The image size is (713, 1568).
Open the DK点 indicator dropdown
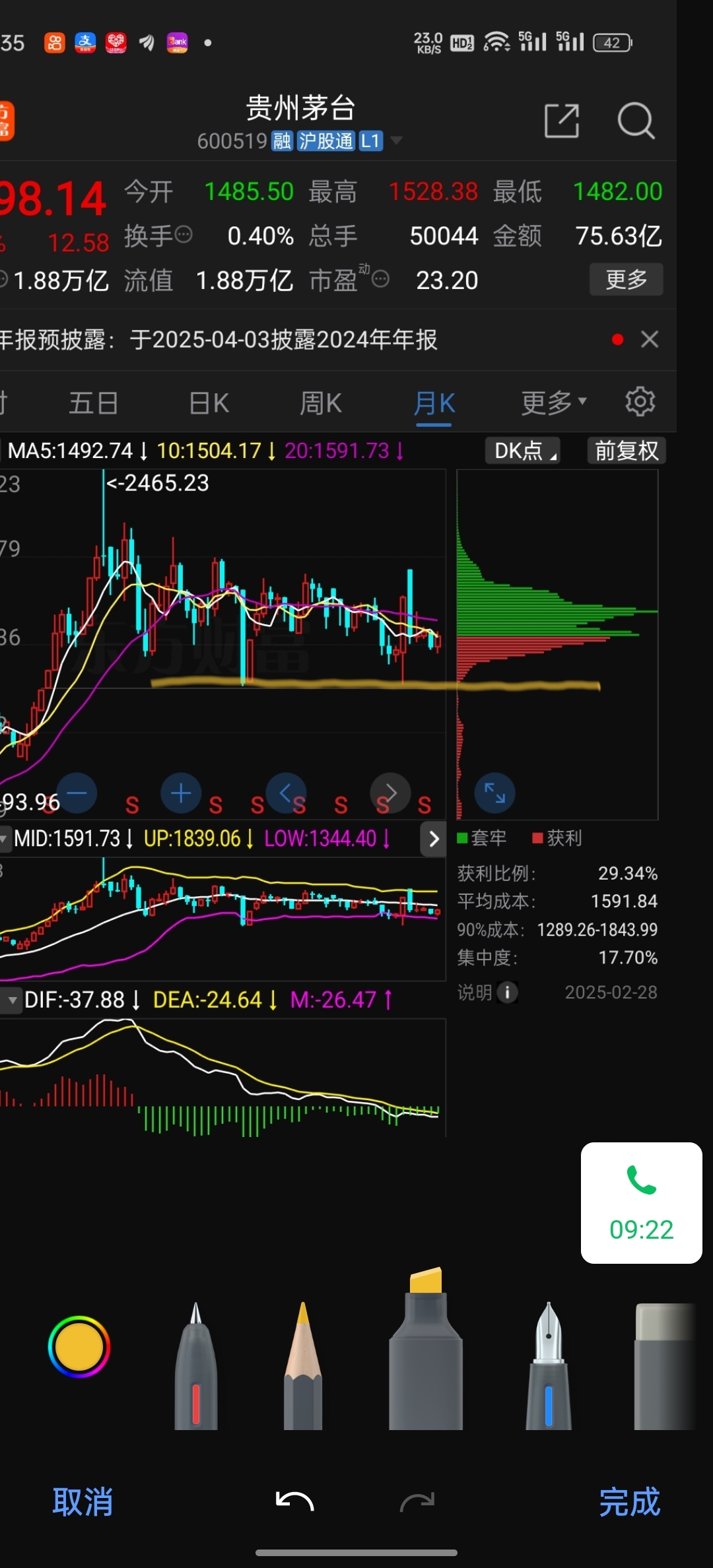(523, 451)
